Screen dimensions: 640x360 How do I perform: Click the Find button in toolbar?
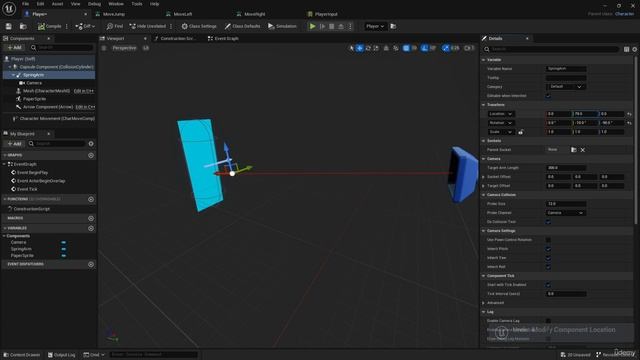(x=115, y=26)
